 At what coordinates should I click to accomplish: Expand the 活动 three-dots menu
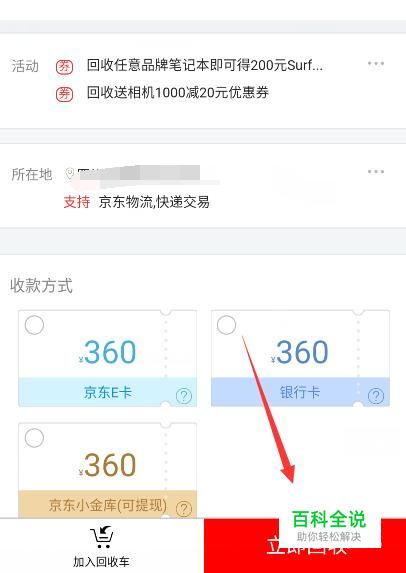[x=376, y=64]
